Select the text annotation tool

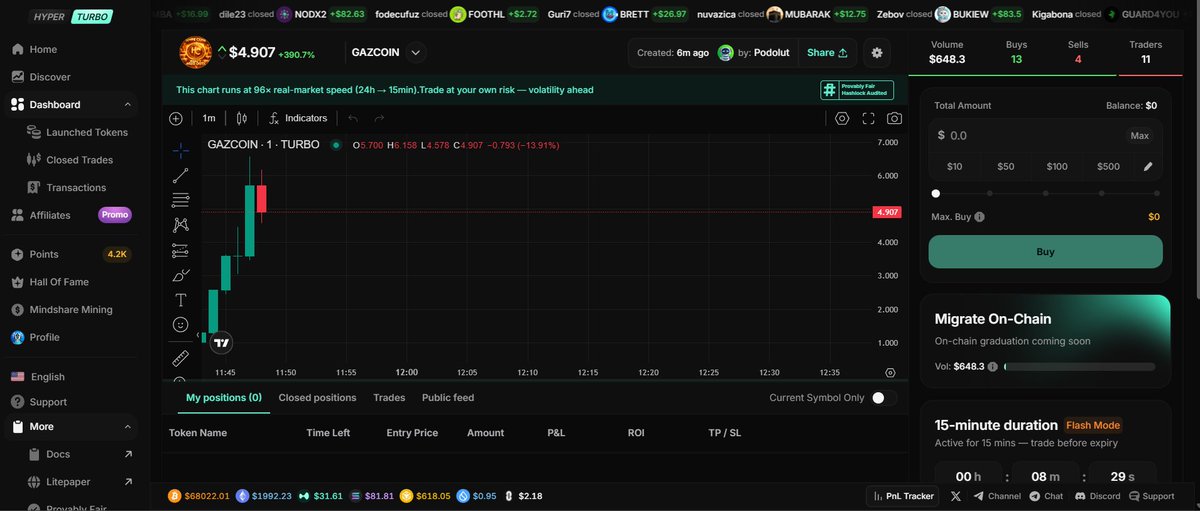(180, 300)
